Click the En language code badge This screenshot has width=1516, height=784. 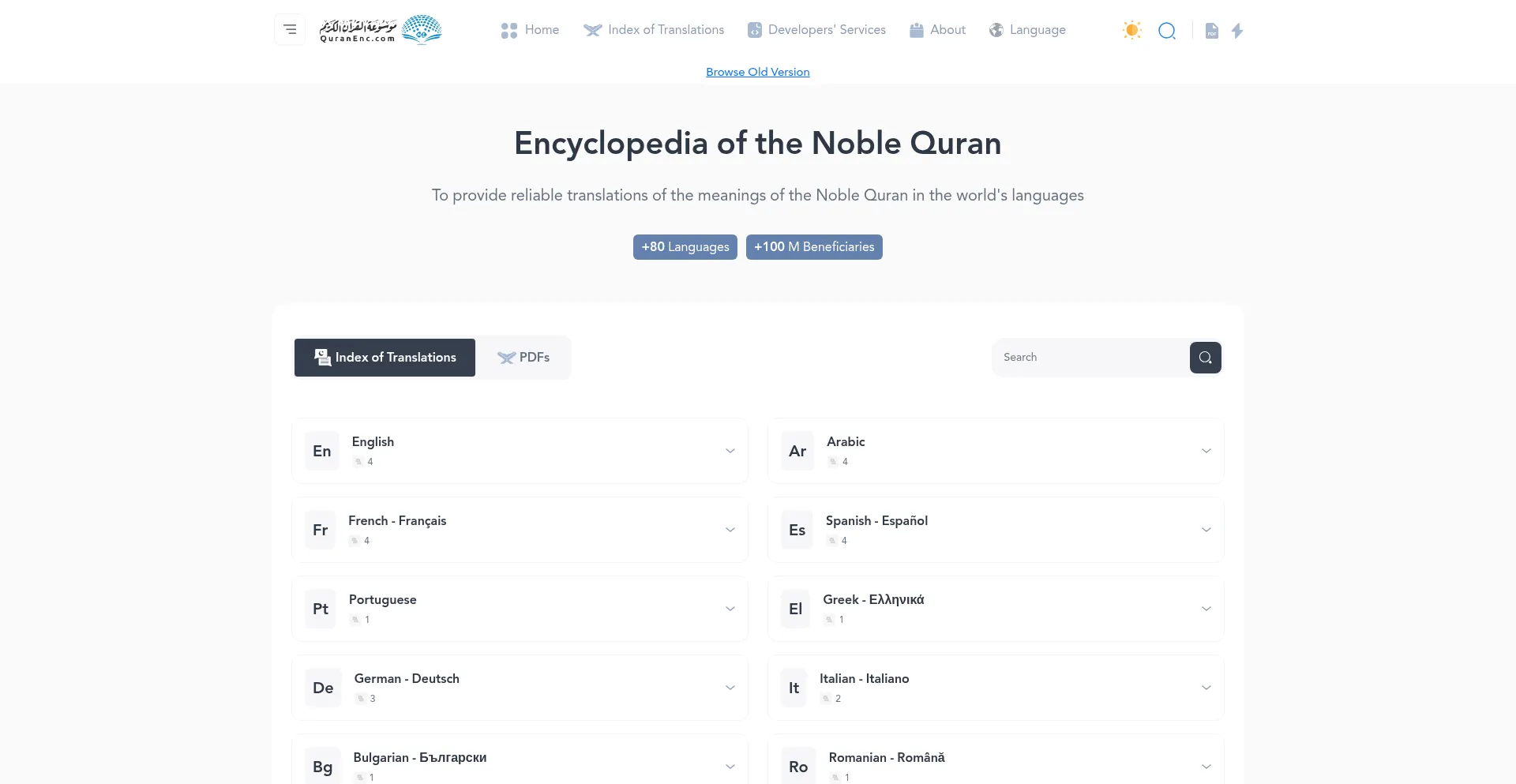(322, 451)
